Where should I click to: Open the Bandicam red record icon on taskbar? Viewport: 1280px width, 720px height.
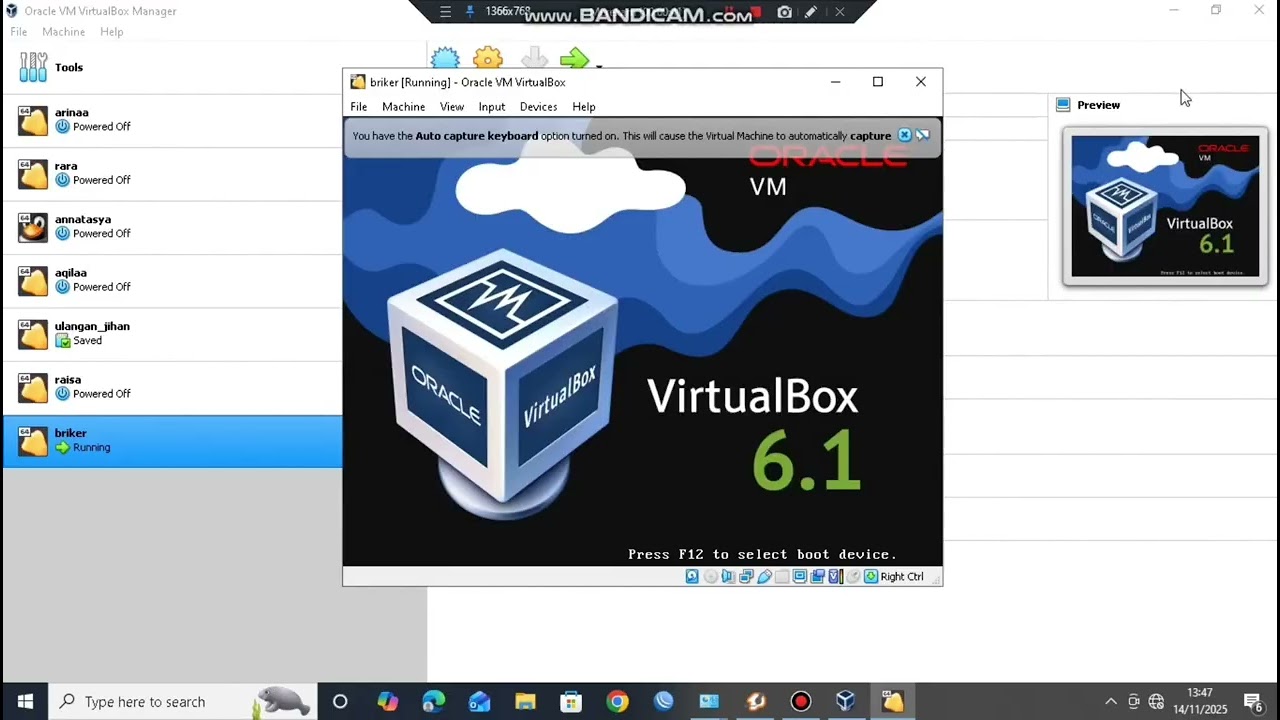point(800,701)
